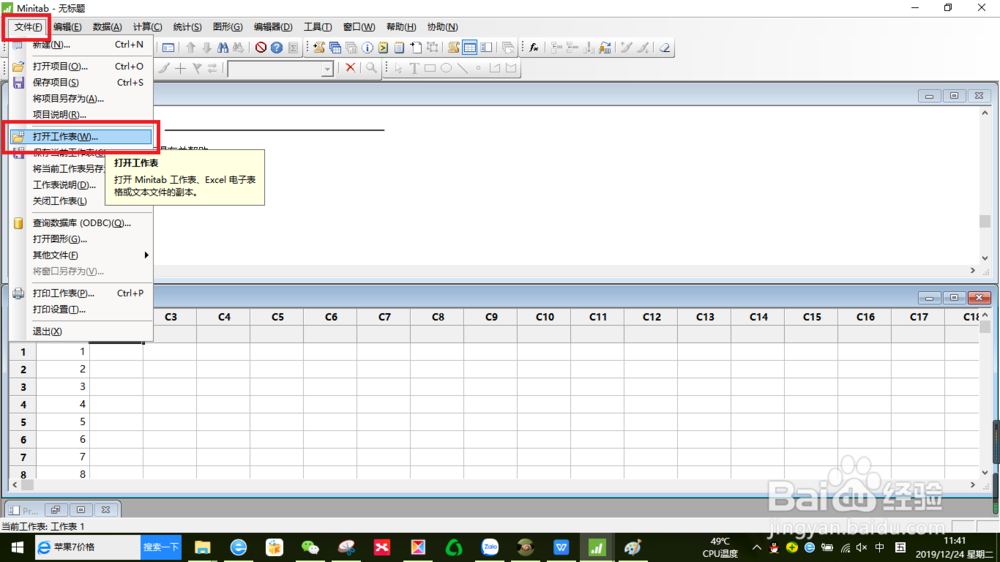Click the Show Related Documents page icon
1000x562 pixels.
[x=416, y=48]
